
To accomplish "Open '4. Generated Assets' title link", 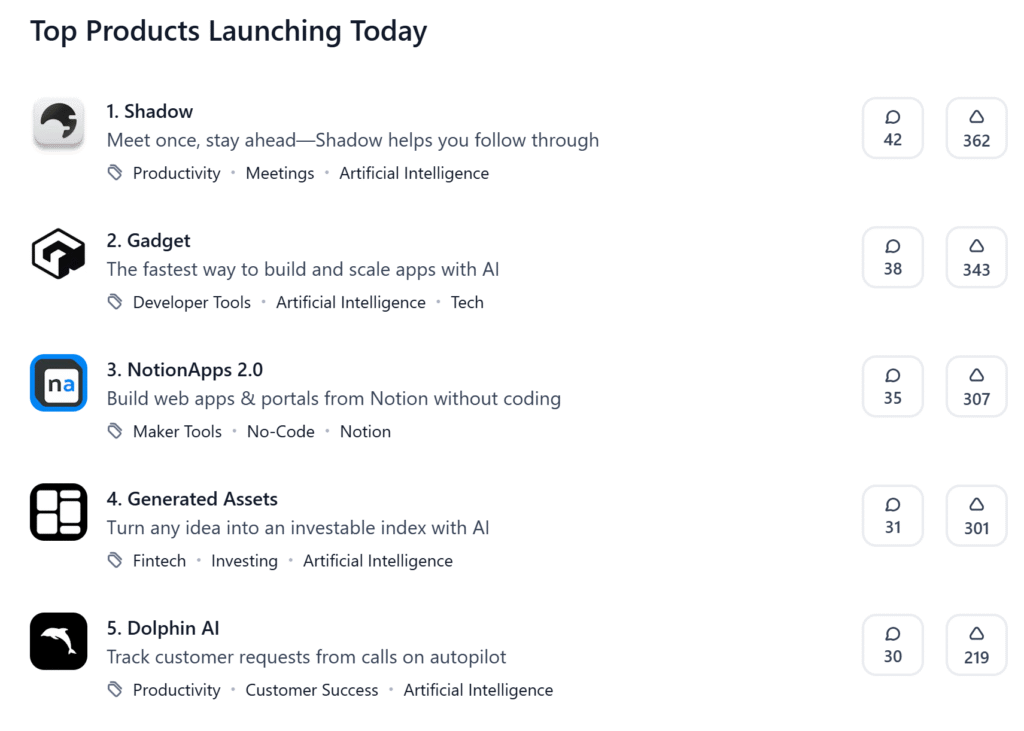I will [x=192, y=499].
